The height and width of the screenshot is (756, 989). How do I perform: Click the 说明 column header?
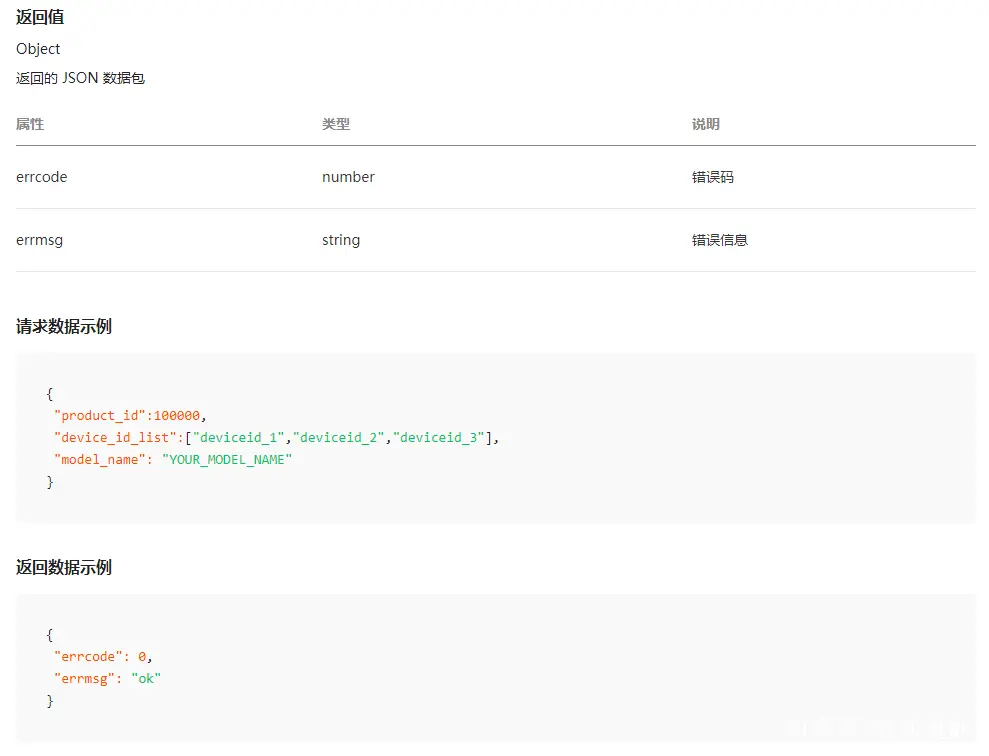pos(705,124)
